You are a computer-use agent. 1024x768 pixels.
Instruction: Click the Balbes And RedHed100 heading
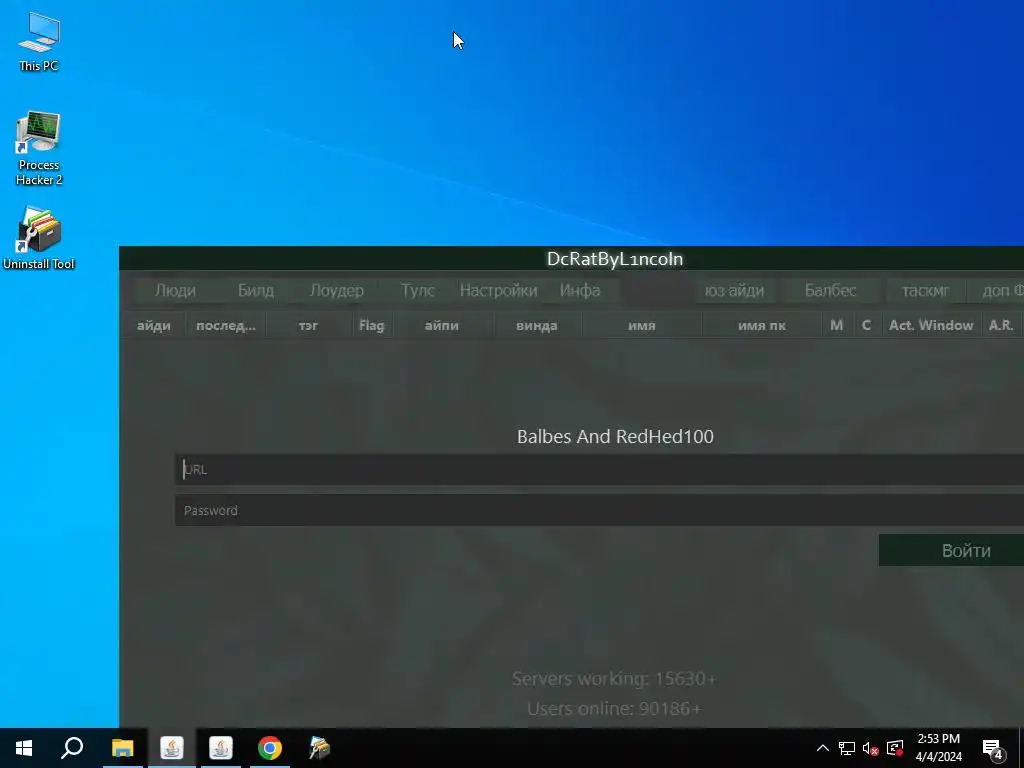(x=615, y=436)
